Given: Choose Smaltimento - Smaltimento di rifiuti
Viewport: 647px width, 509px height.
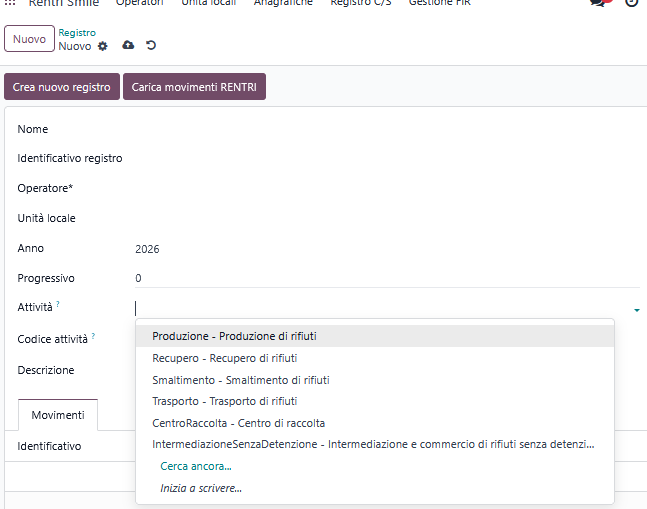Looking at the screenshot, I should point(375,380).
